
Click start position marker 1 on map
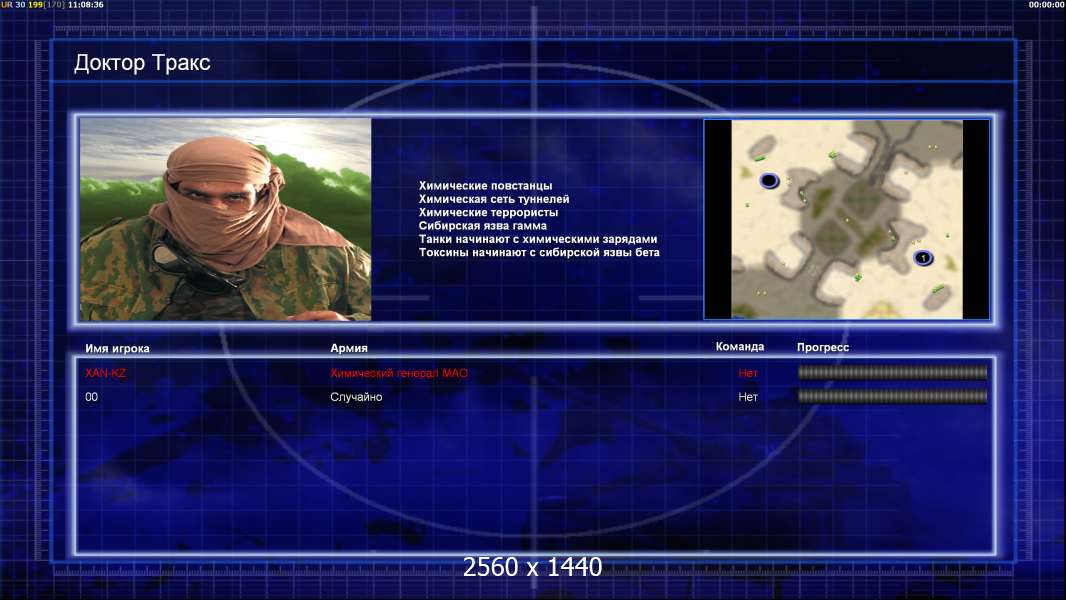pos(923,258)
